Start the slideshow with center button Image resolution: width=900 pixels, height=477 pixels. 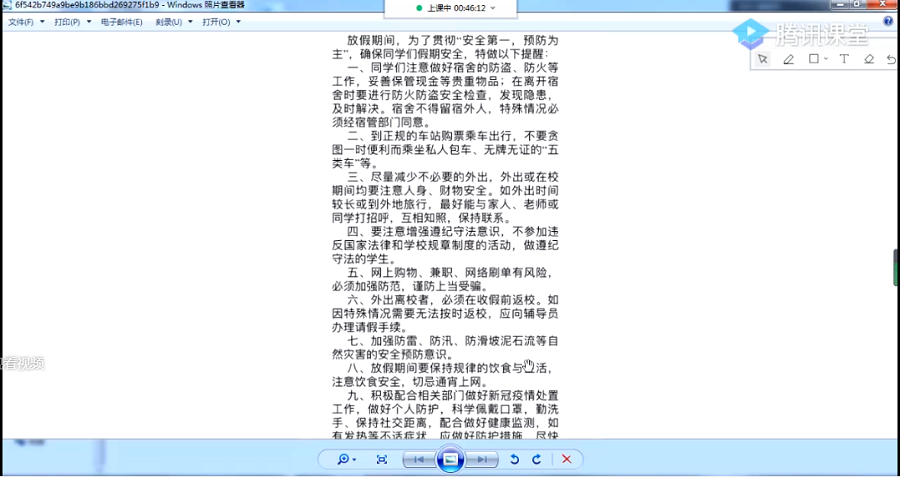tap(450, 459)
